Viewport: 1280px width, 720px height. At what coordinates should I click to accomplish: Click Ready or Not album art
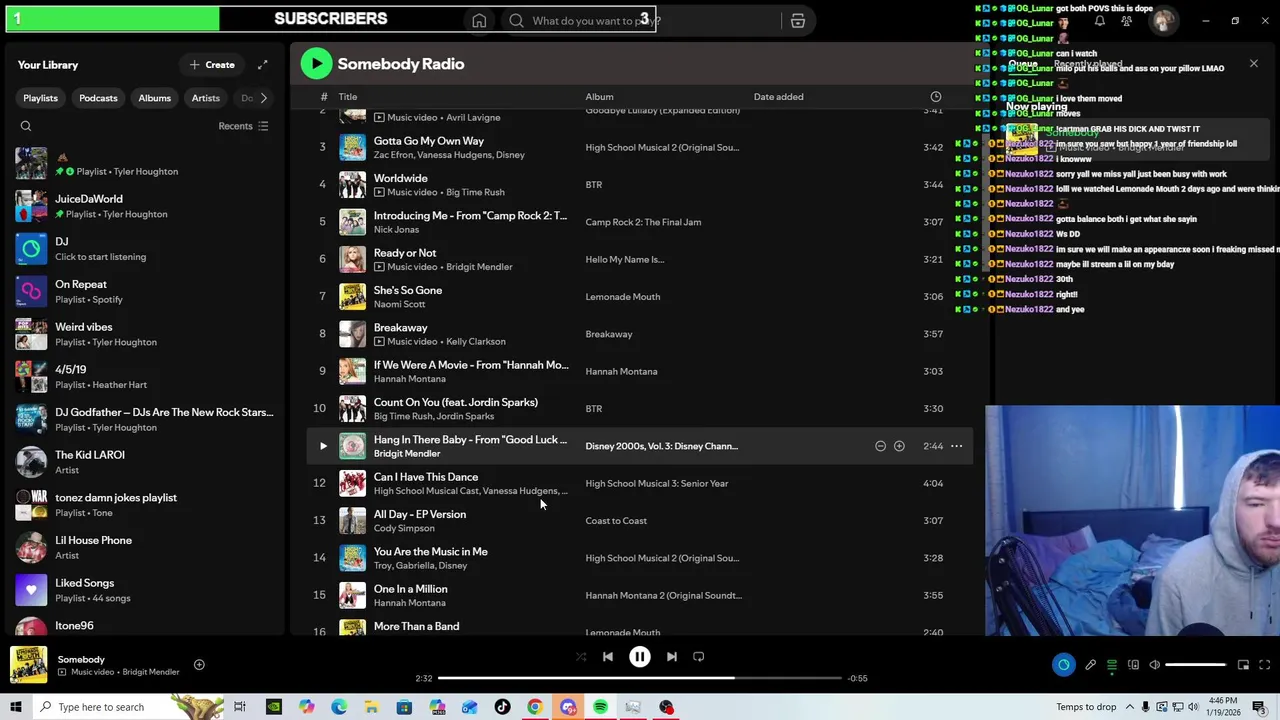(352, 259)
